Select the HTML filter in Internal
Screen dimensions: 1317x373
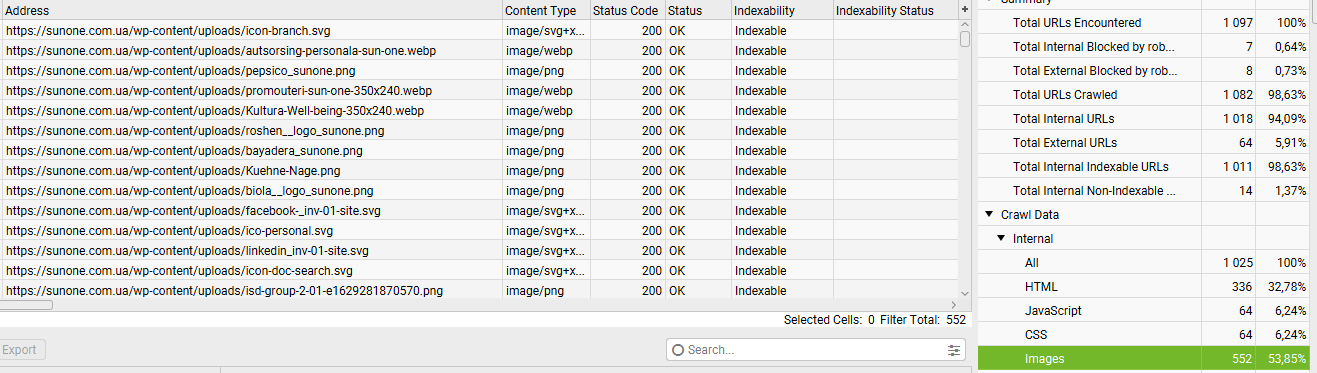tap(1143, 287)
